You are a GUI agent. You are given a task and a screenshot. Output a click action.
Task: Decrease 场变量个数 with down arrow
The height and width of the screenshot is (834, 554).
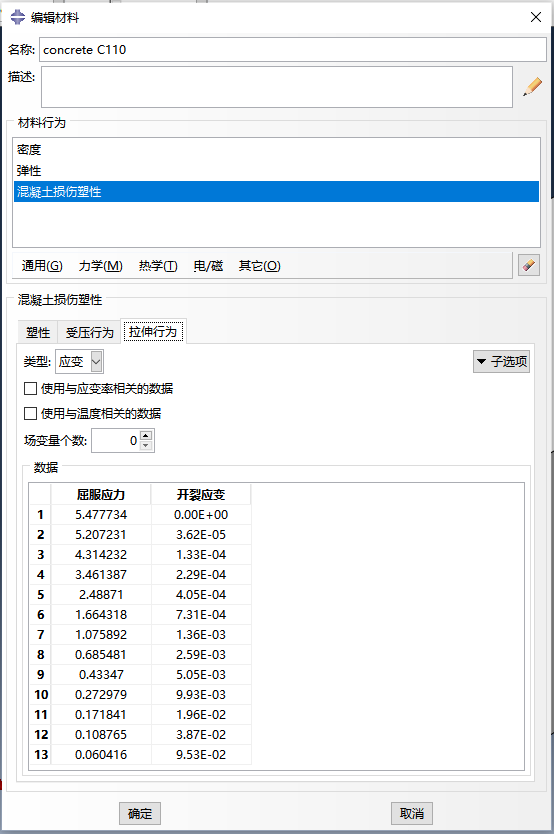pyautogui.click(x=146, y=446)
